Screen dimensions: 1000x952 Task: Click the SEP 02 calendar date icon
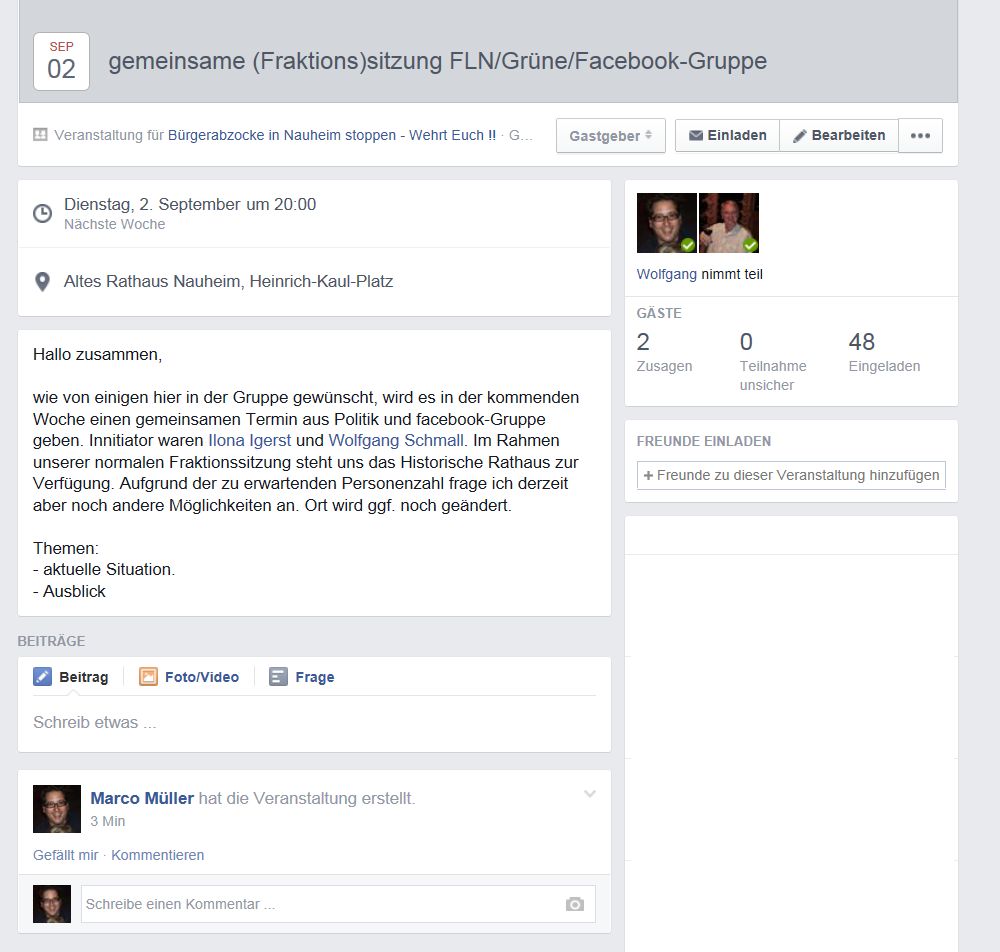point(61,61)
